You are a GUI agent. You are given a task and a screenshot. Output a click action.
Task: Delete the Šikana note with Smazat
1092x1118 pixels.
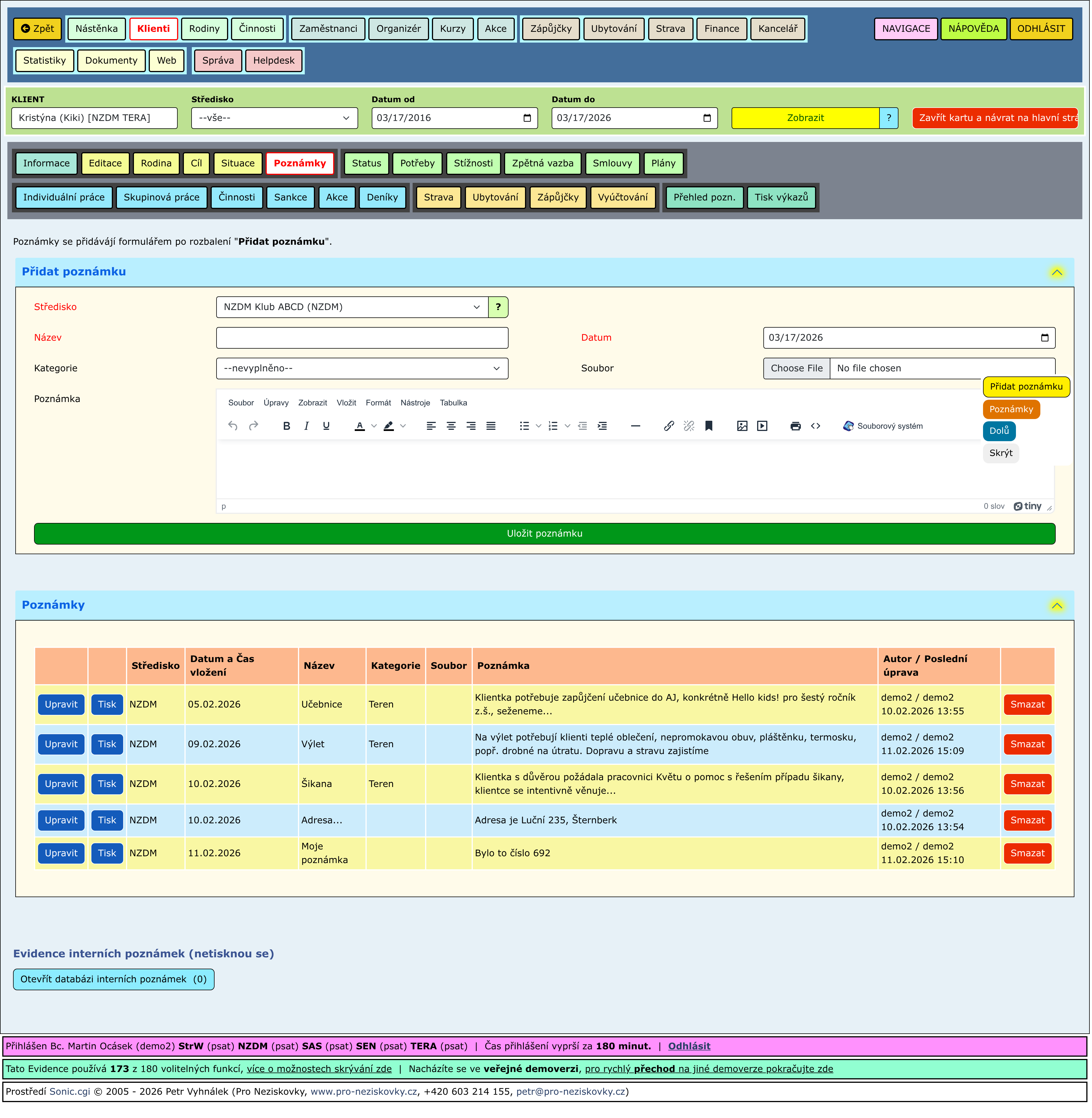tap(1027, 785)
